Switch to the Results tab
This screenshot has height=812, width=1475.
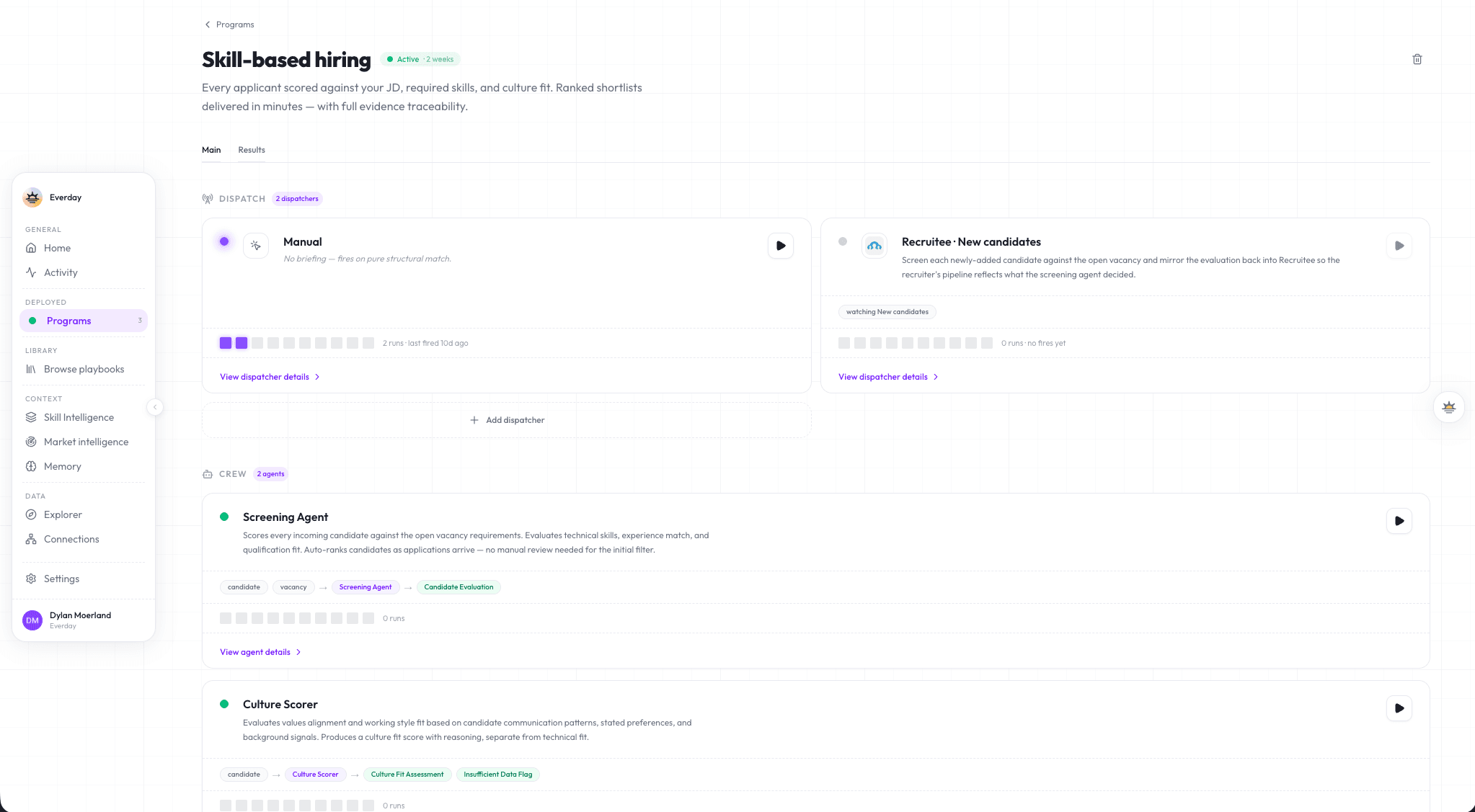(252, 150)
